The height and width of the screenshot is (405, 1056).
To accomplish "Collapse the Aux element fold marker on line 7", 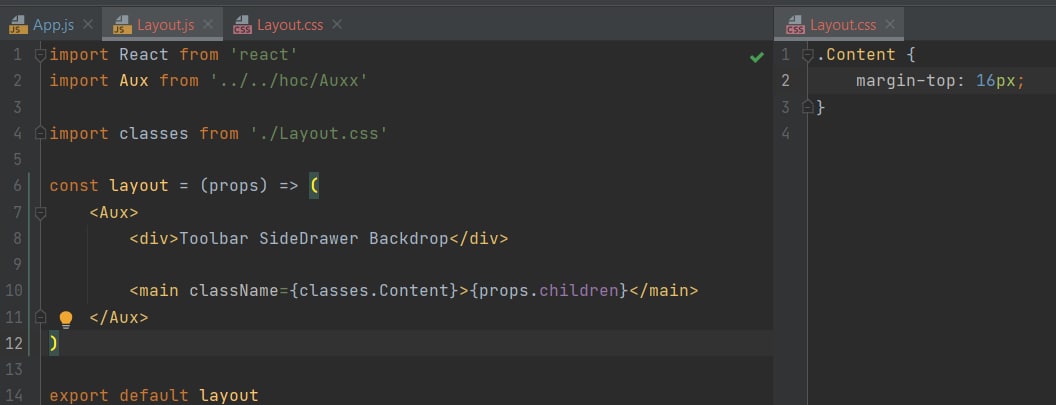I will click(41, 212).
